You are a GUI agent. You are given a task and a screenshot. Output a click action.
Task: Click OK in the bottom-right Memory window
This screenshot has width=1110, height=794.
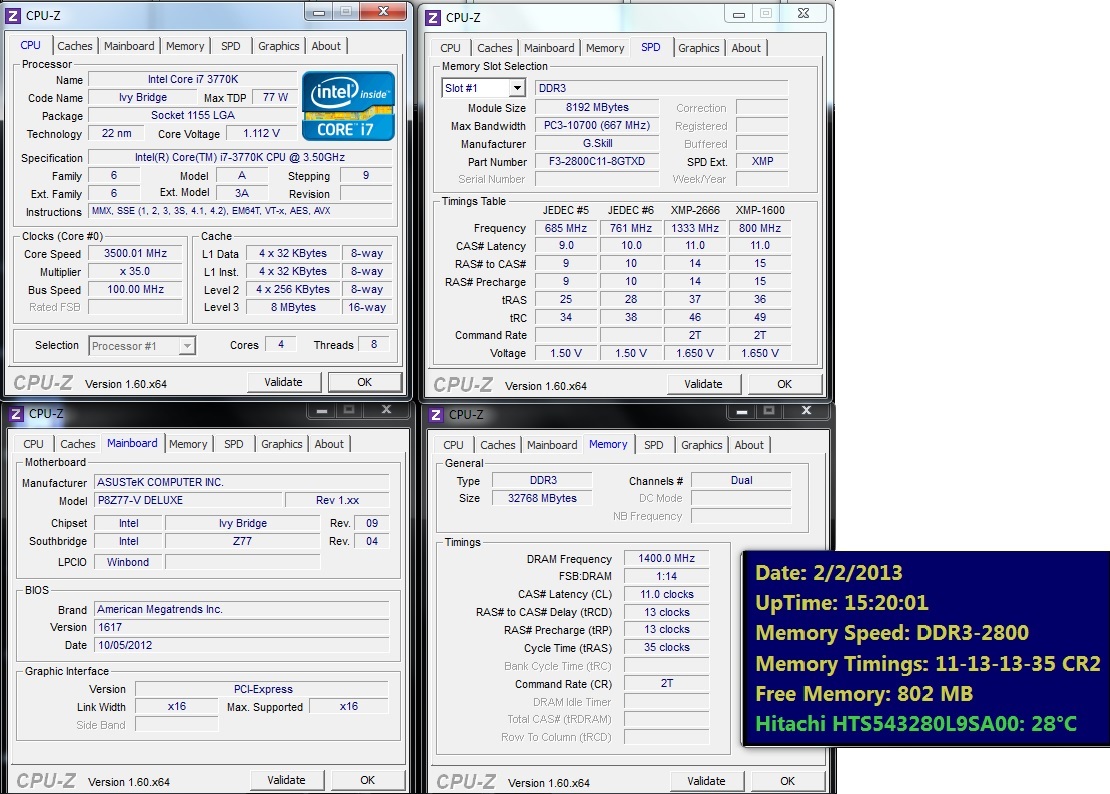coord(787,781)
